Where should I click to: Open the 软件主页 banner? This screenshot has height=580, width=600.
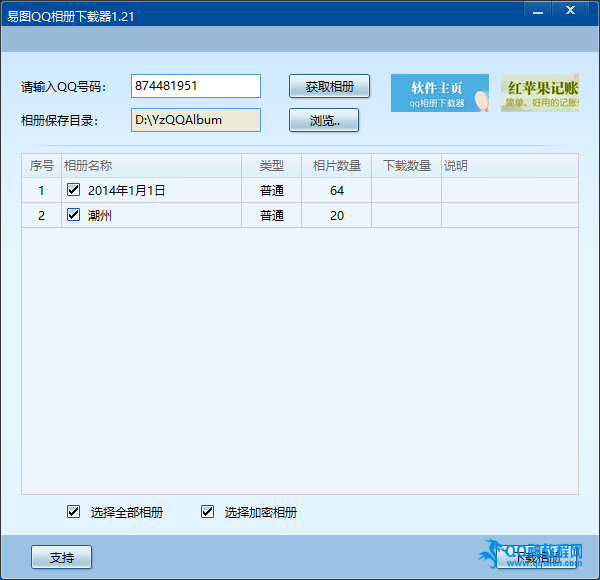pos(440,93)
